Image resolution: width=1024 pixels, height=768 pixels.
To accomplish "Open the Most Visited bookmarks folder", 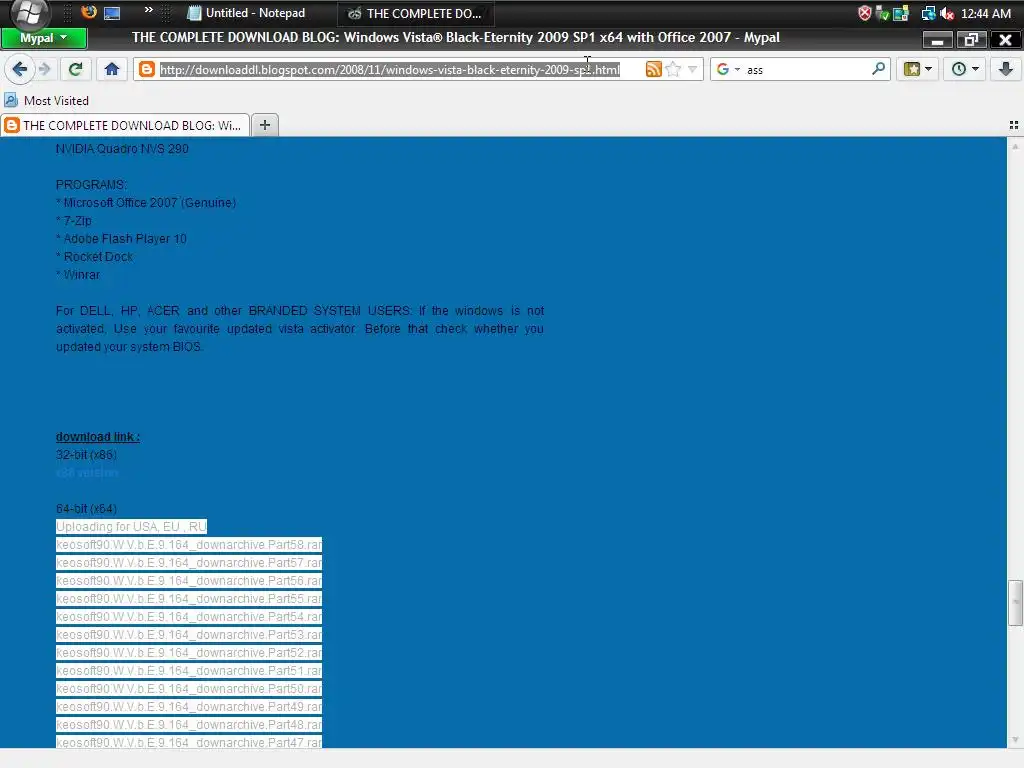I will click(x=46, y=101).
